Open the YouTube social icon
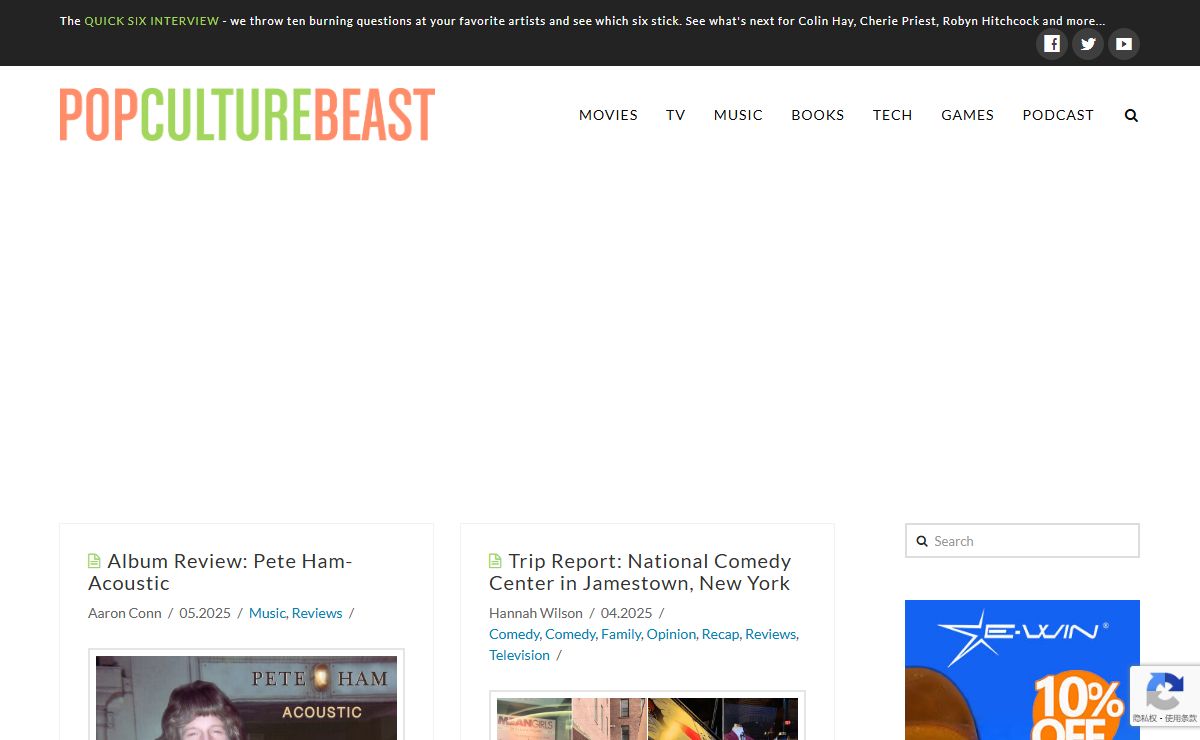The width and height of the screenshot is (1200, 740). [1124, 44]
